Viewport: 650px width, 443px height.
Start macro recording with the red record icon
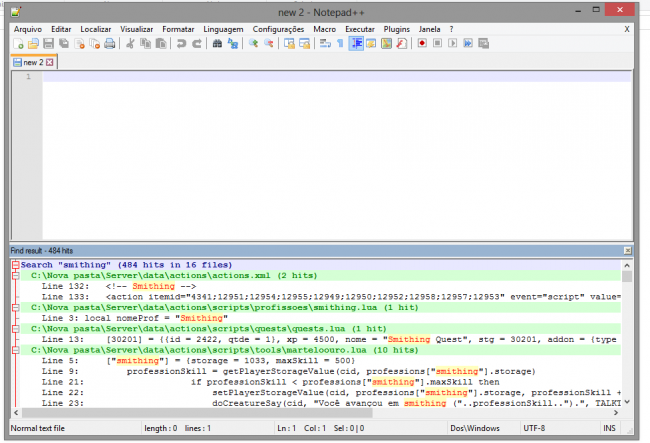click(422, 43)
